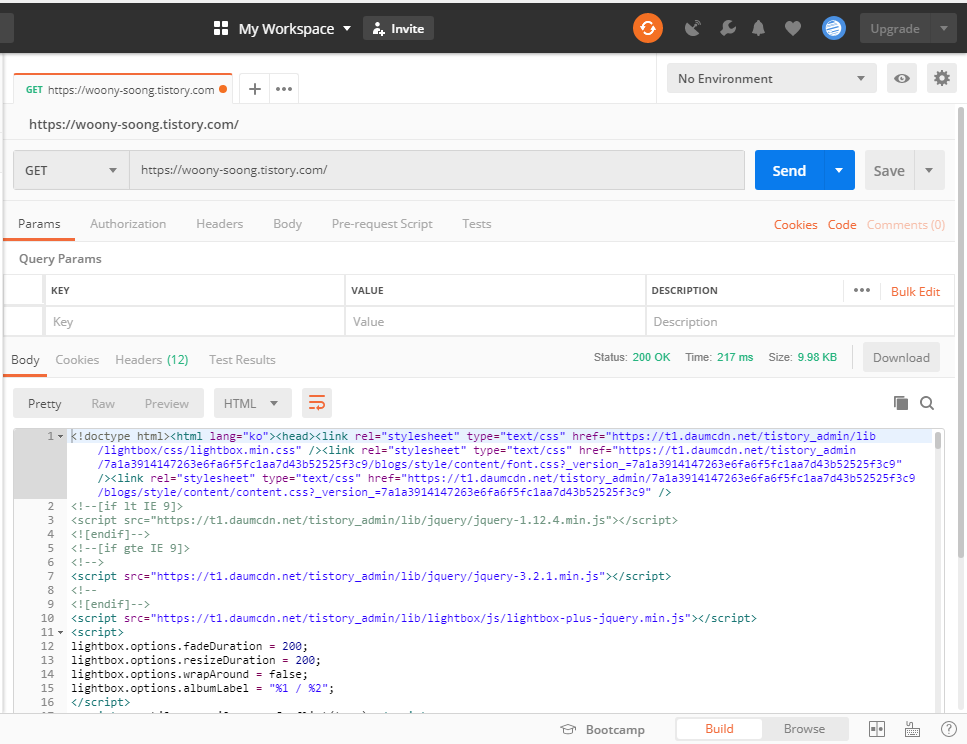The image size is (967, 744).
Task: Open the satellite capture requests icon
Action: [x=693, y=28]
